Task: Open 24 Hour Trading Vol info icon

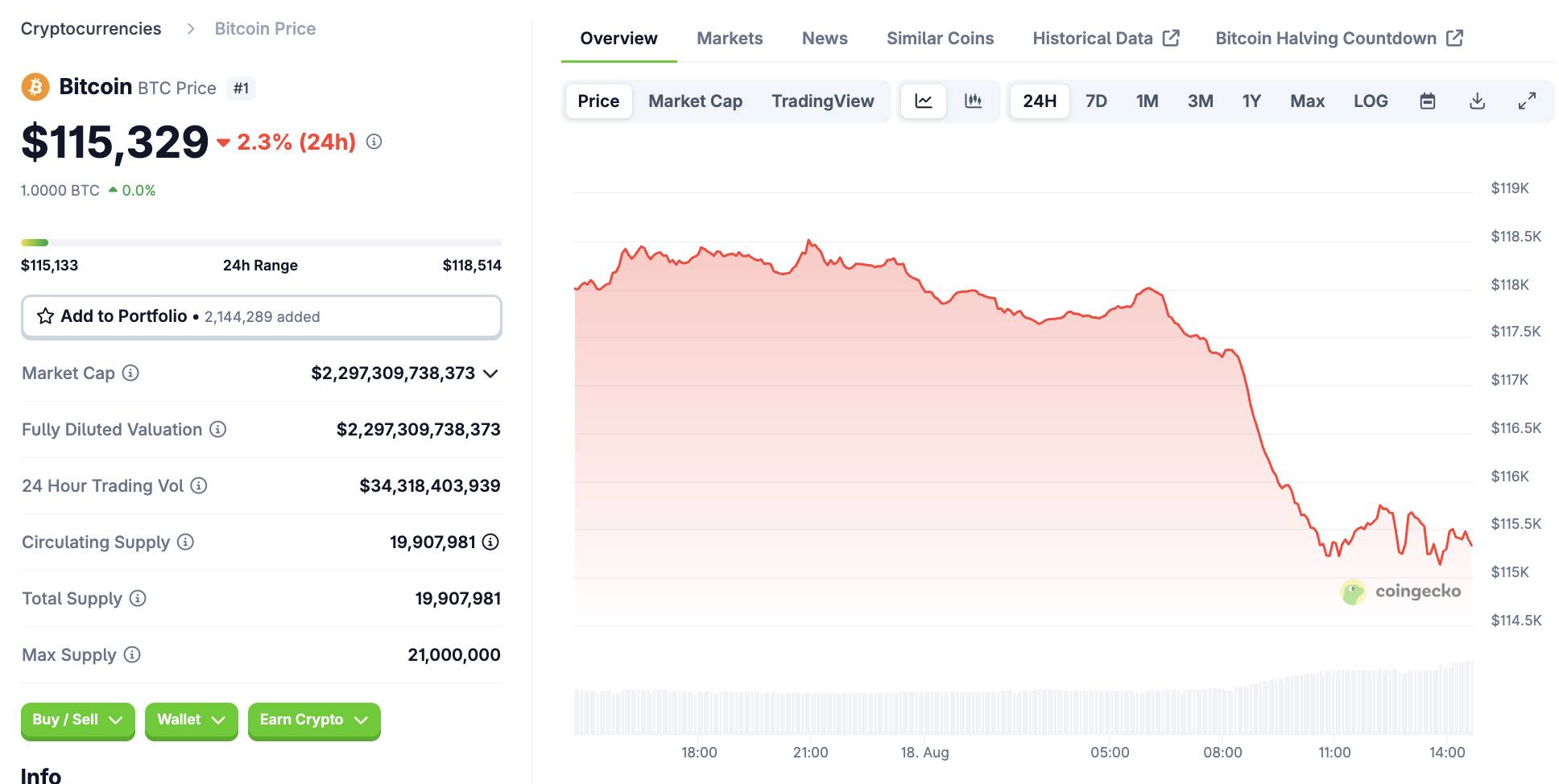Action: click(x=199, y=485)
